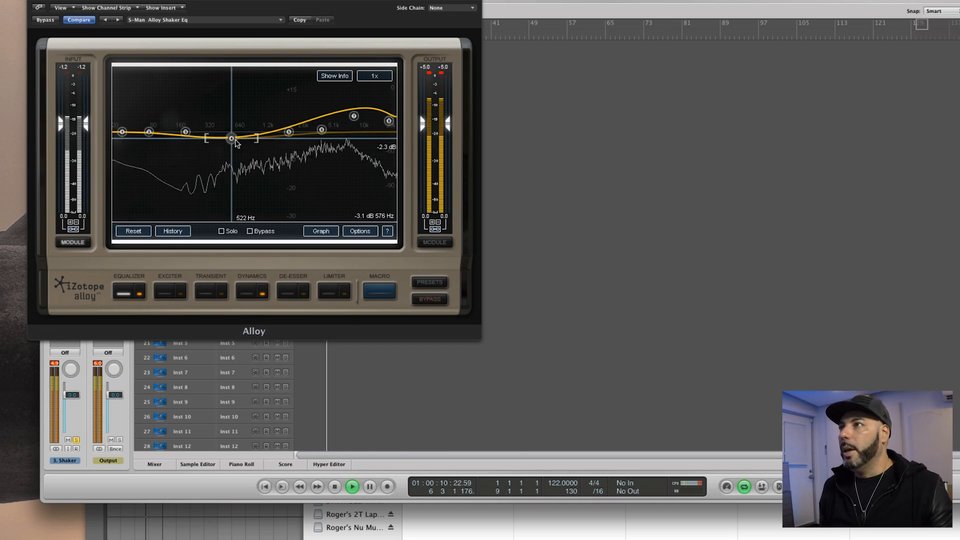The width and height of the screenshot is (960, 540).
Task: Pause the transport
Action: [x=370, y=486]
